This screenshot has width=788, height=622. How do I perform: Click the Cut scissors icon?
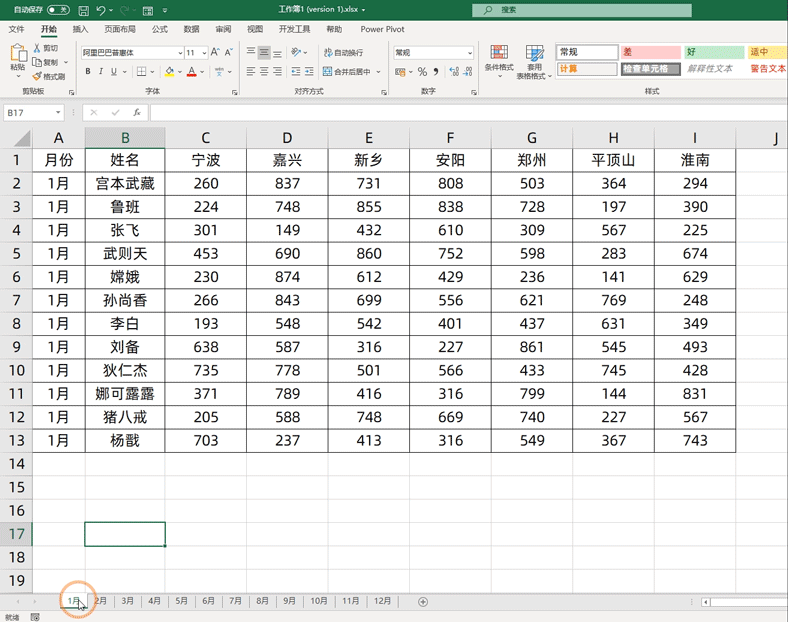[x=37, y=48]
